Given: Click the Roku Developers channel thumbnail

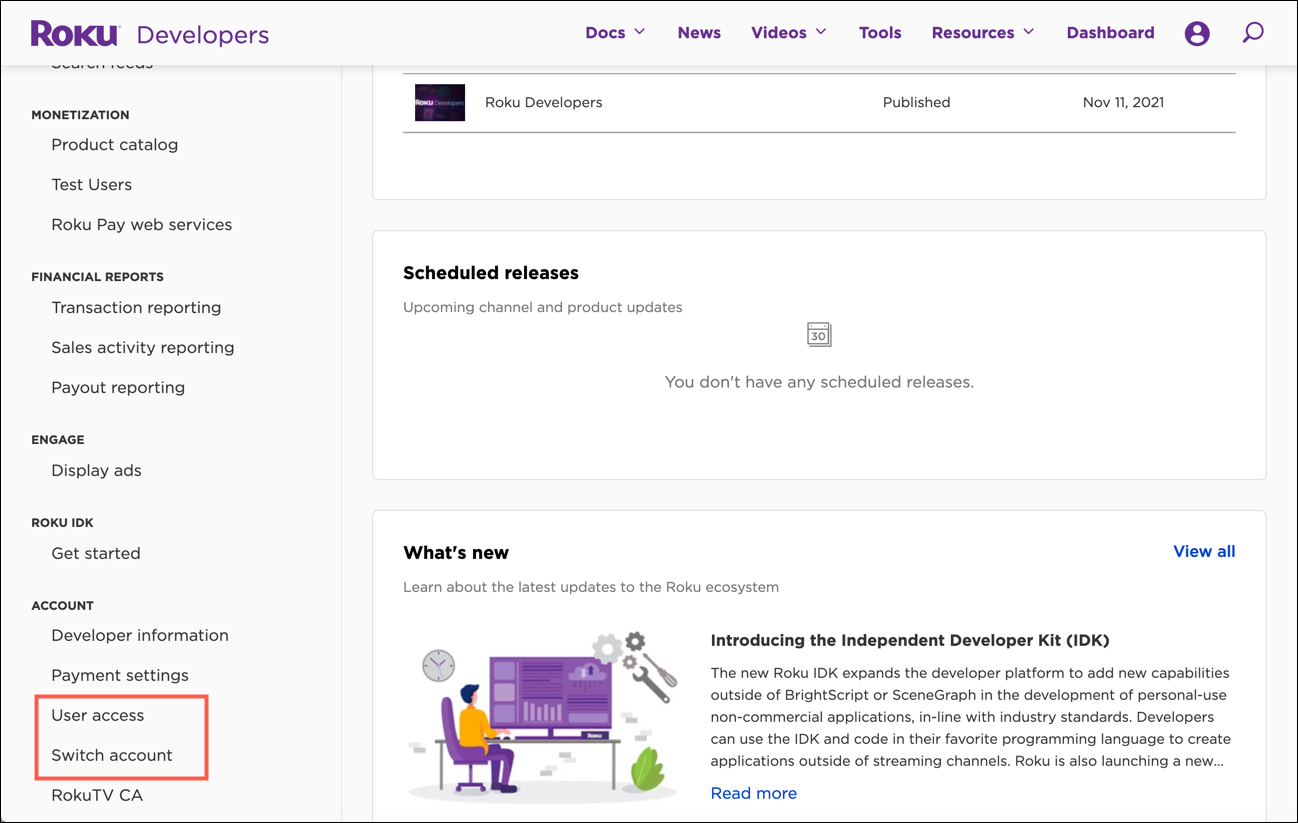Looking at the screenshot, I should 439,102.
